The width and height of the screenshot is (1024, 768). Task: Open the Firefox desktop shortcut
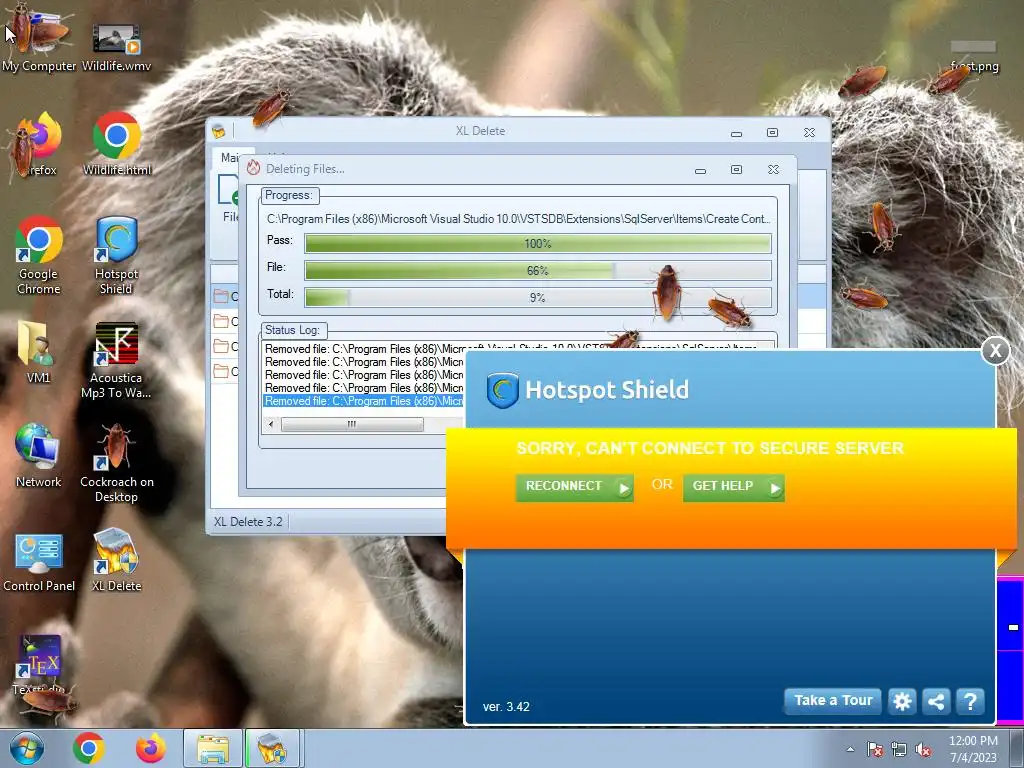39,145
